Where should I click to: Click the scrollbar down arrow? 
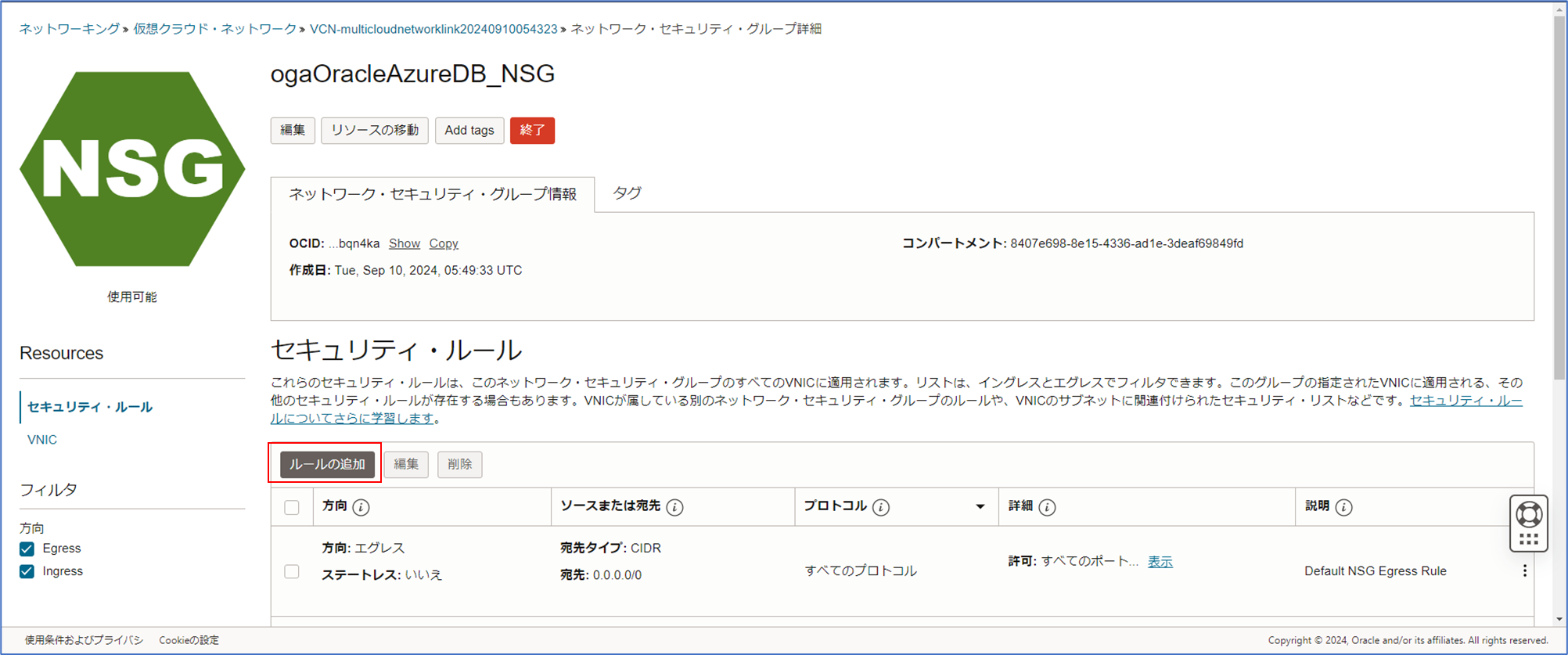point(1559,619)
